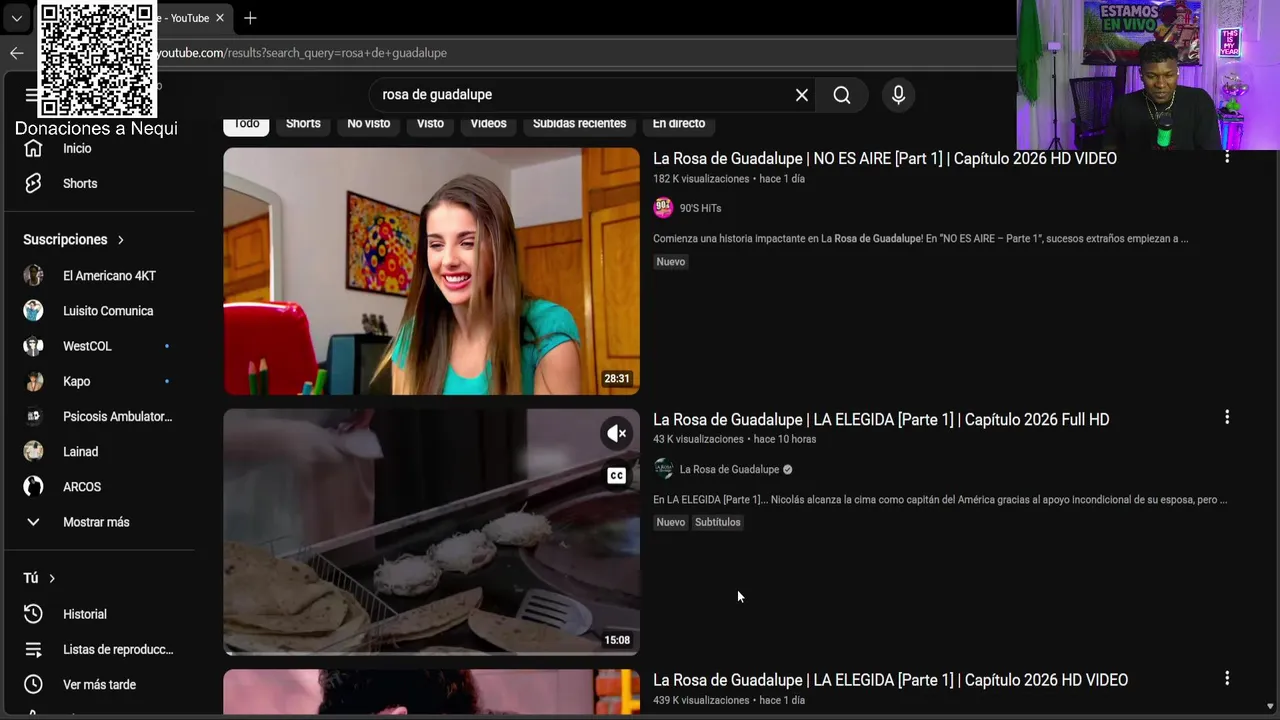
Task: Open more options for NO ES AIRE video
Action: (1227, 158)
